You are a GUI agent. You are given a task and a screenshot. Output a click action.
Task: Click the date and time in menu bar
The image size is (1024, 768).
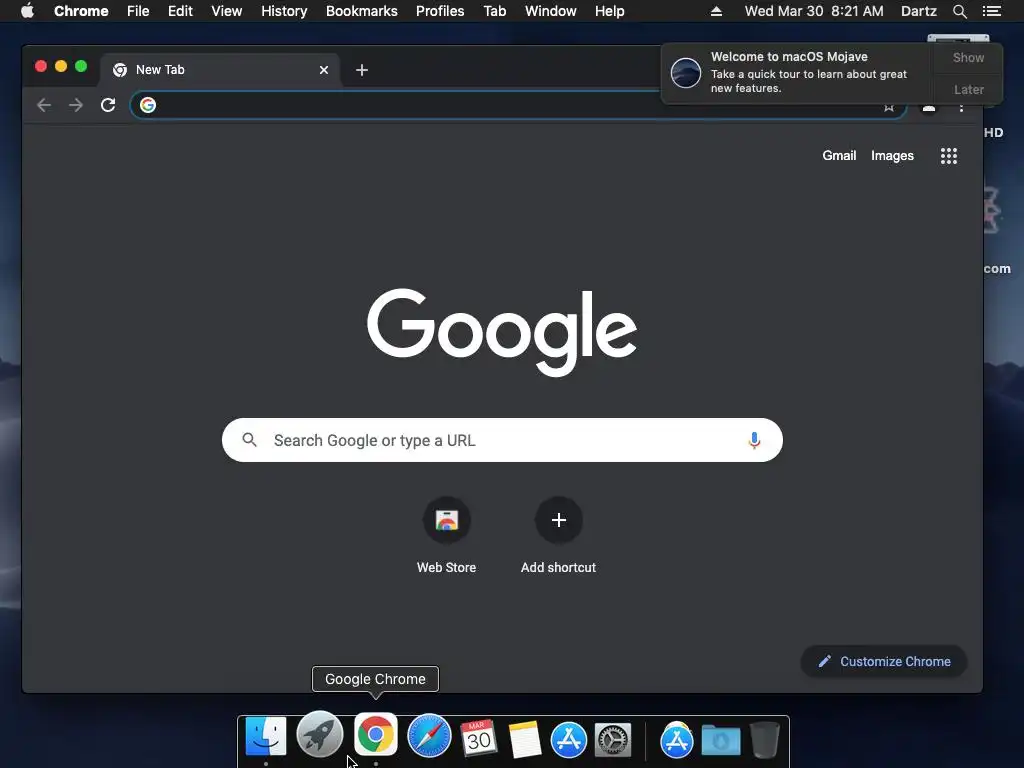(x=814, y=11)
